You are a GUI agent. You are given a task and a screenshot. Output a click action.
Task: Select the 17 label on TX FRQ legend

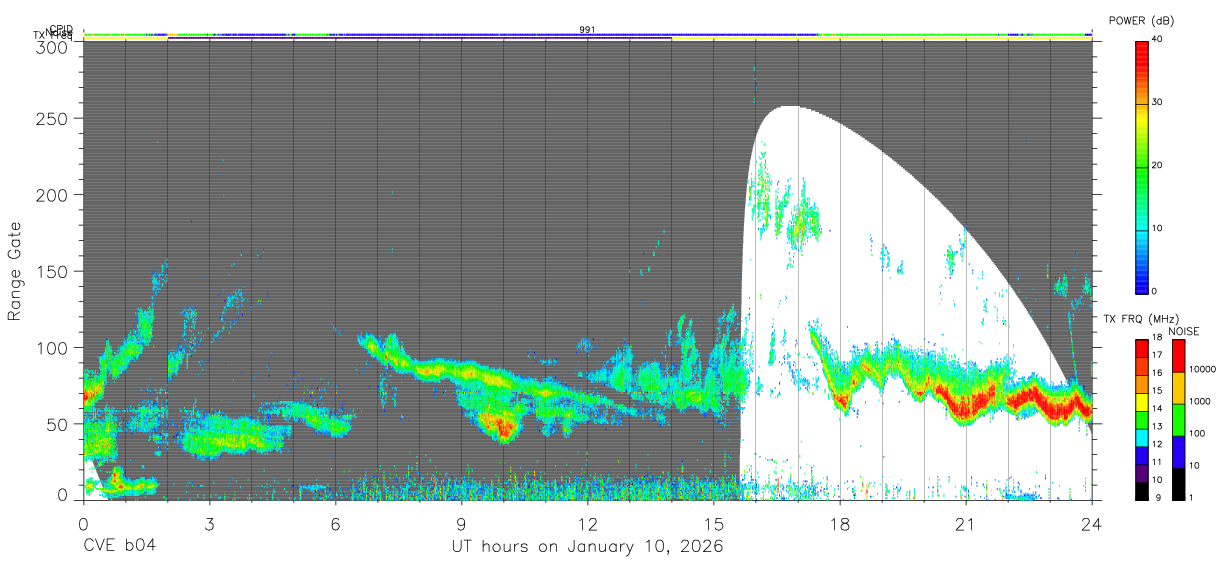pyautogui.click(x=1158, y=355)
